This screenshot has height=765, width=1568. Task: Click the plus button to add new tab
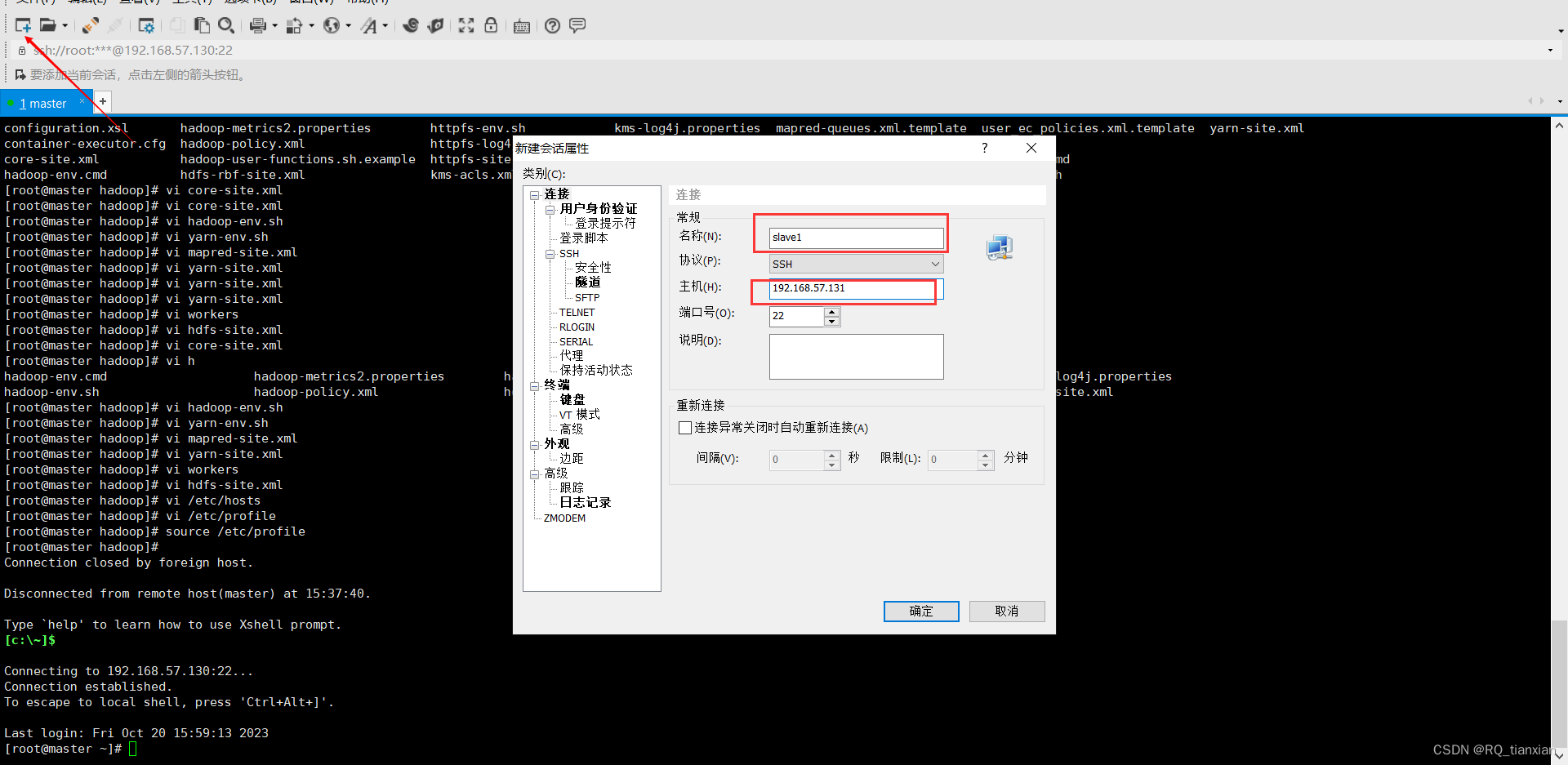[x=102, y=102]
